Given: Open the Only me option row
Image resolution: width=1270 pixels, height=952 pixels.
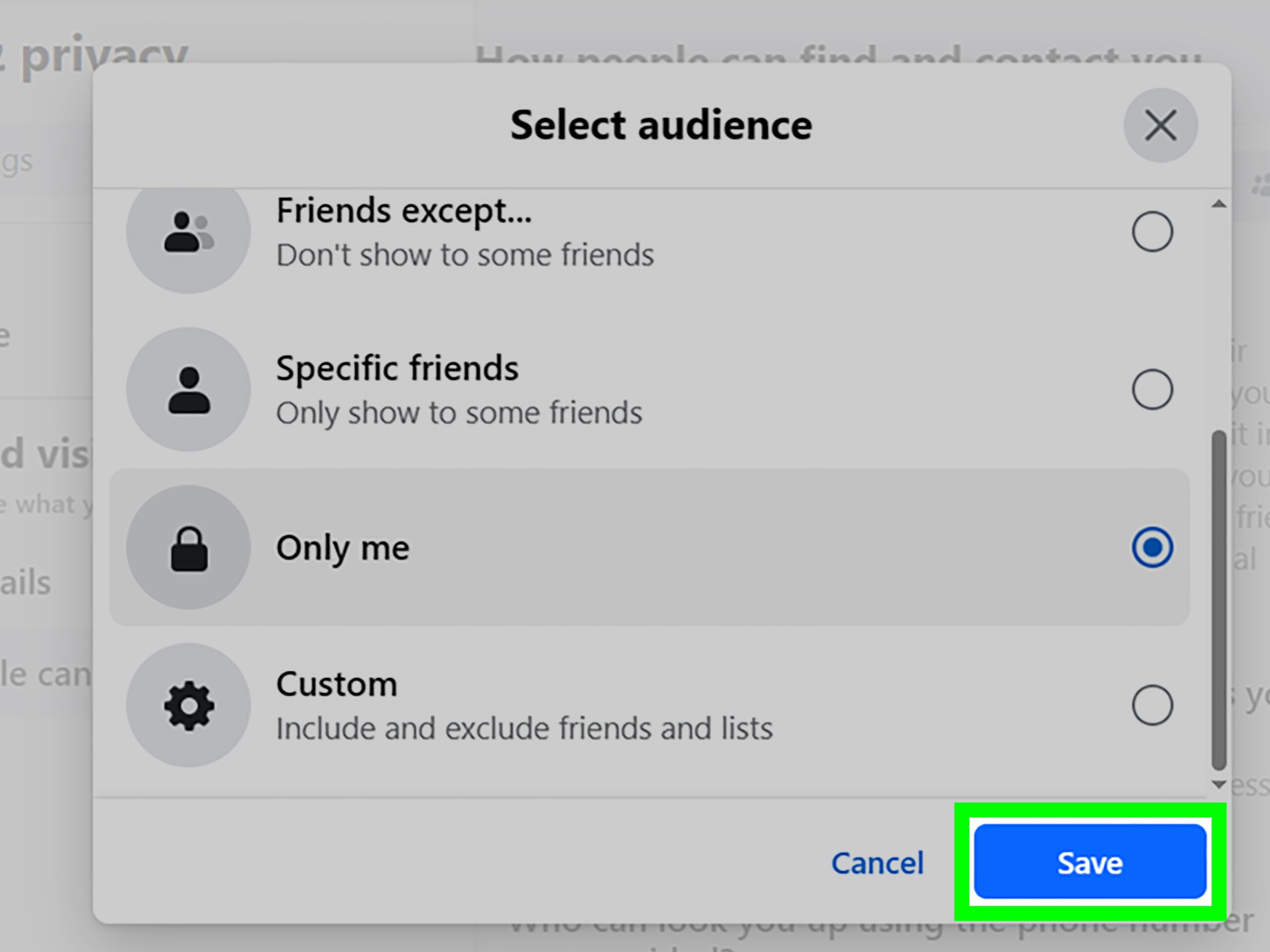Looking at the screenshot, I should click(632, 547).
